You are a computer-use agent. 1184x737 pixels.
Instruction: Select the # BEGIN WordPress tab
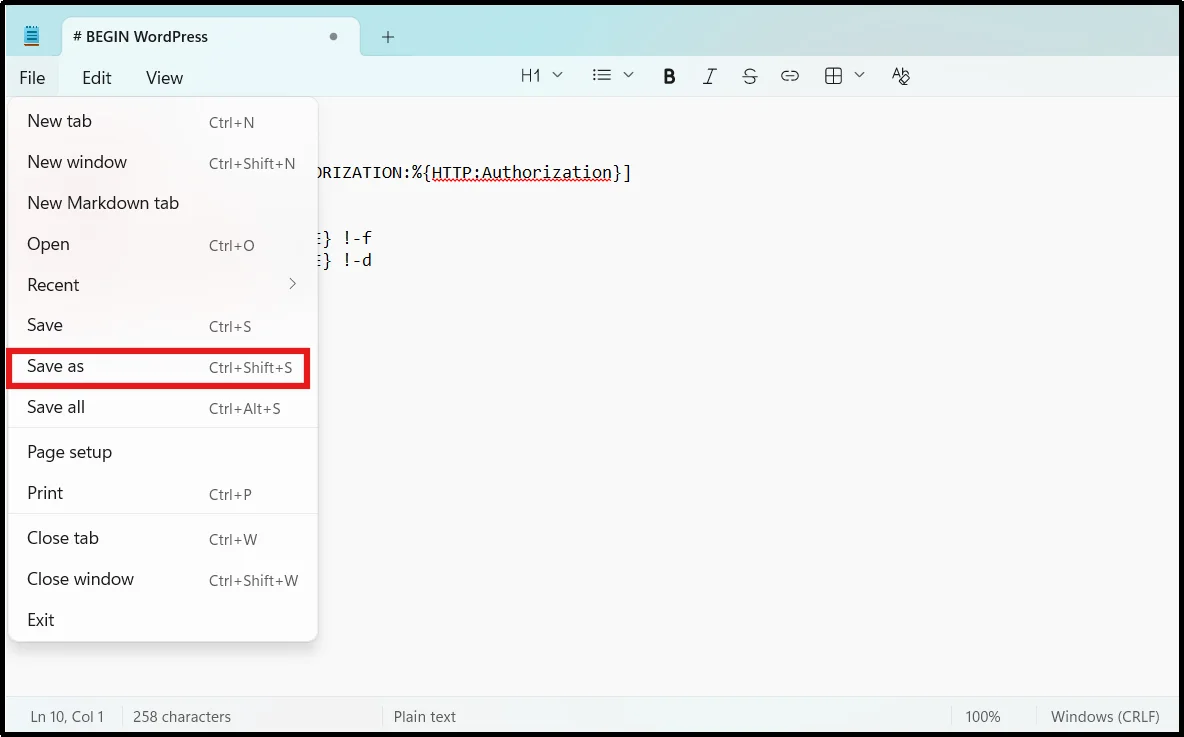(211, 37)
